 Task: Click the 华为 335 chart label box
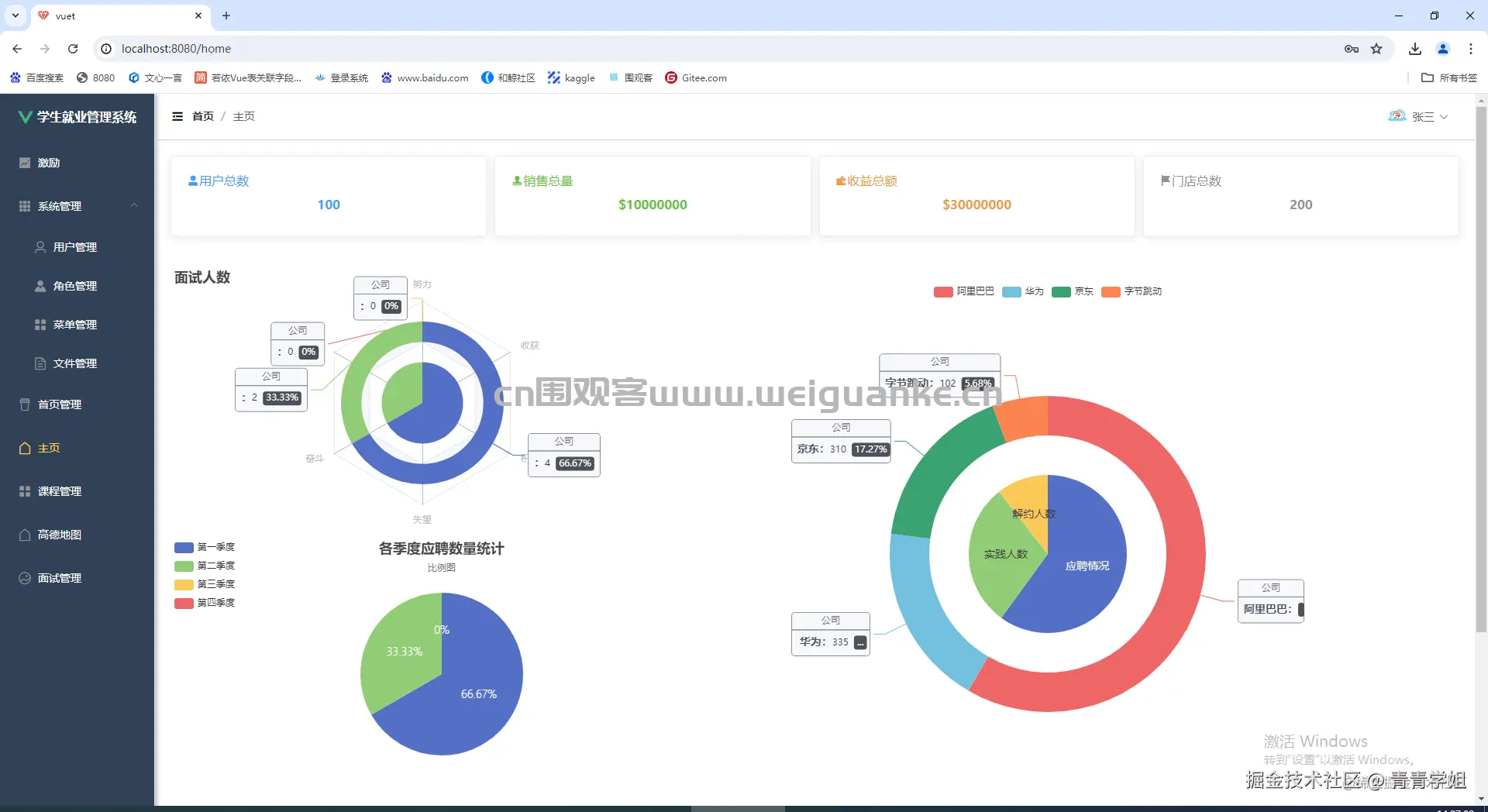pyautogui.click(x=831, y=634)
